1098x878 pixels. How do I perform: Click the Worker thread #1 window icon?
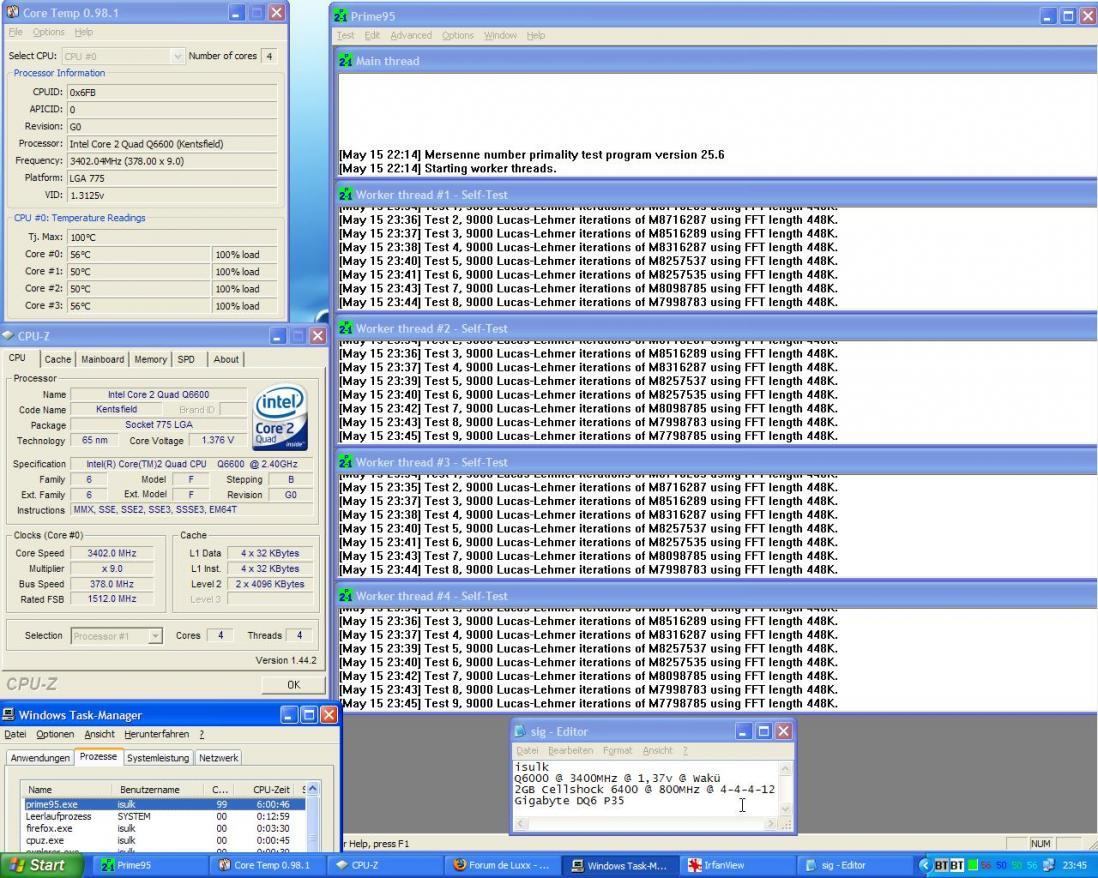[345, 195]
